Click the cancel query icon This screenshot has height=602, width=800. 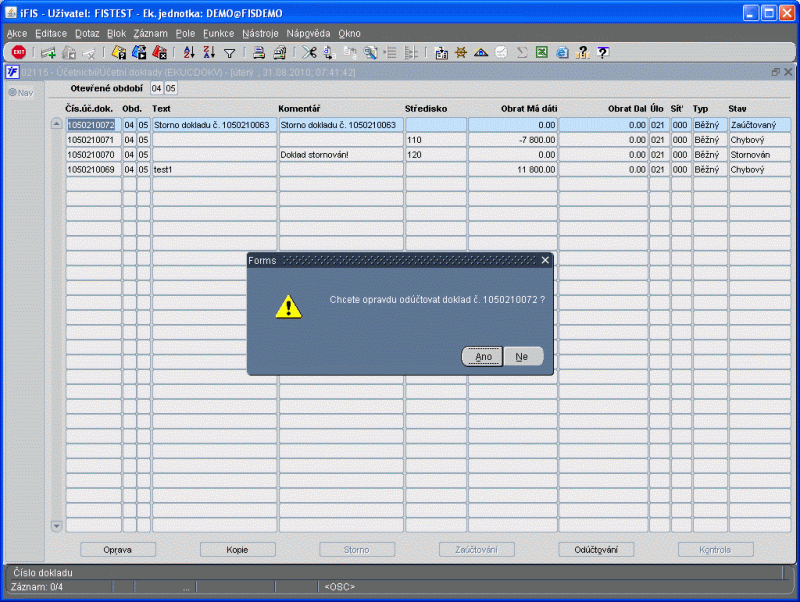(x=159, y=52)
